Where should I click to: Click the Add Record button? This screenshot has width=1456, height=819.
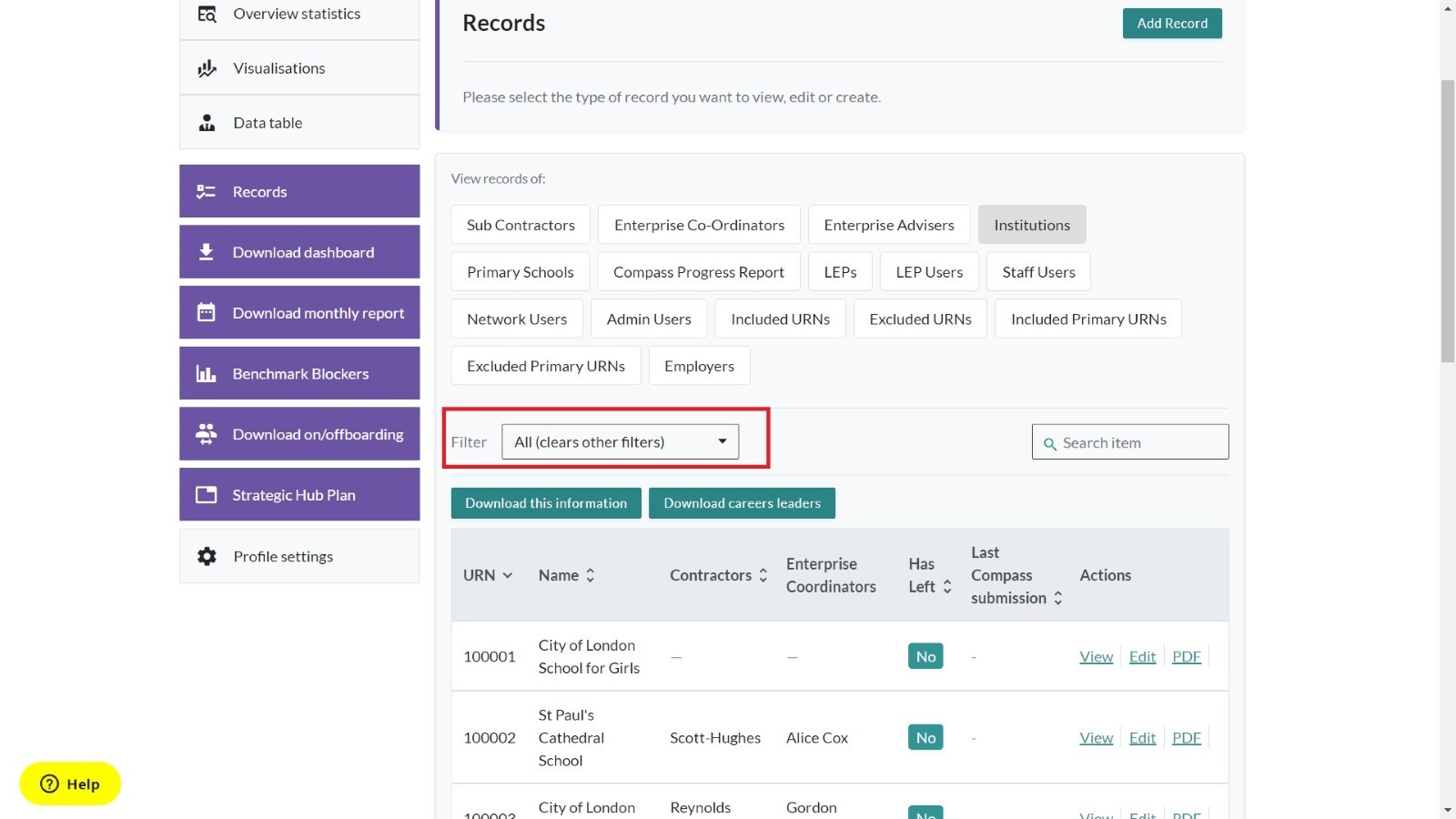tap(1171, 24)
